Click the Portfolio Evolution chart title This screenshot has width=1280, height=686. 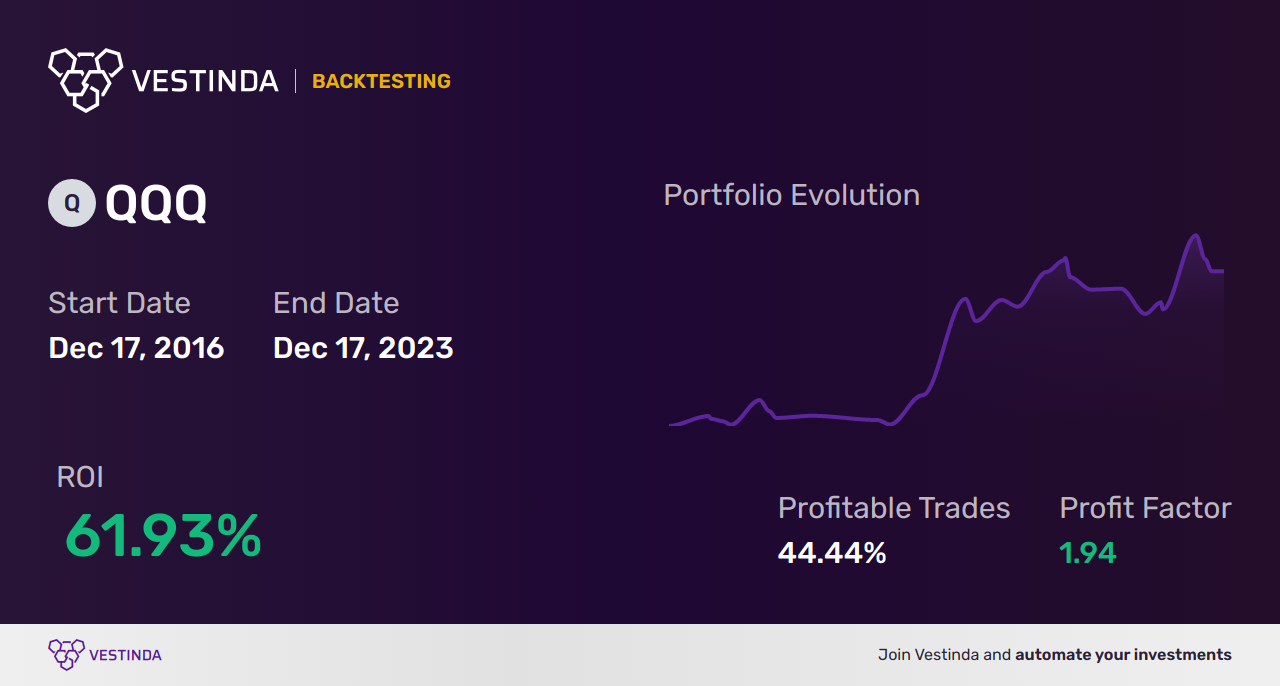[791, 195]
